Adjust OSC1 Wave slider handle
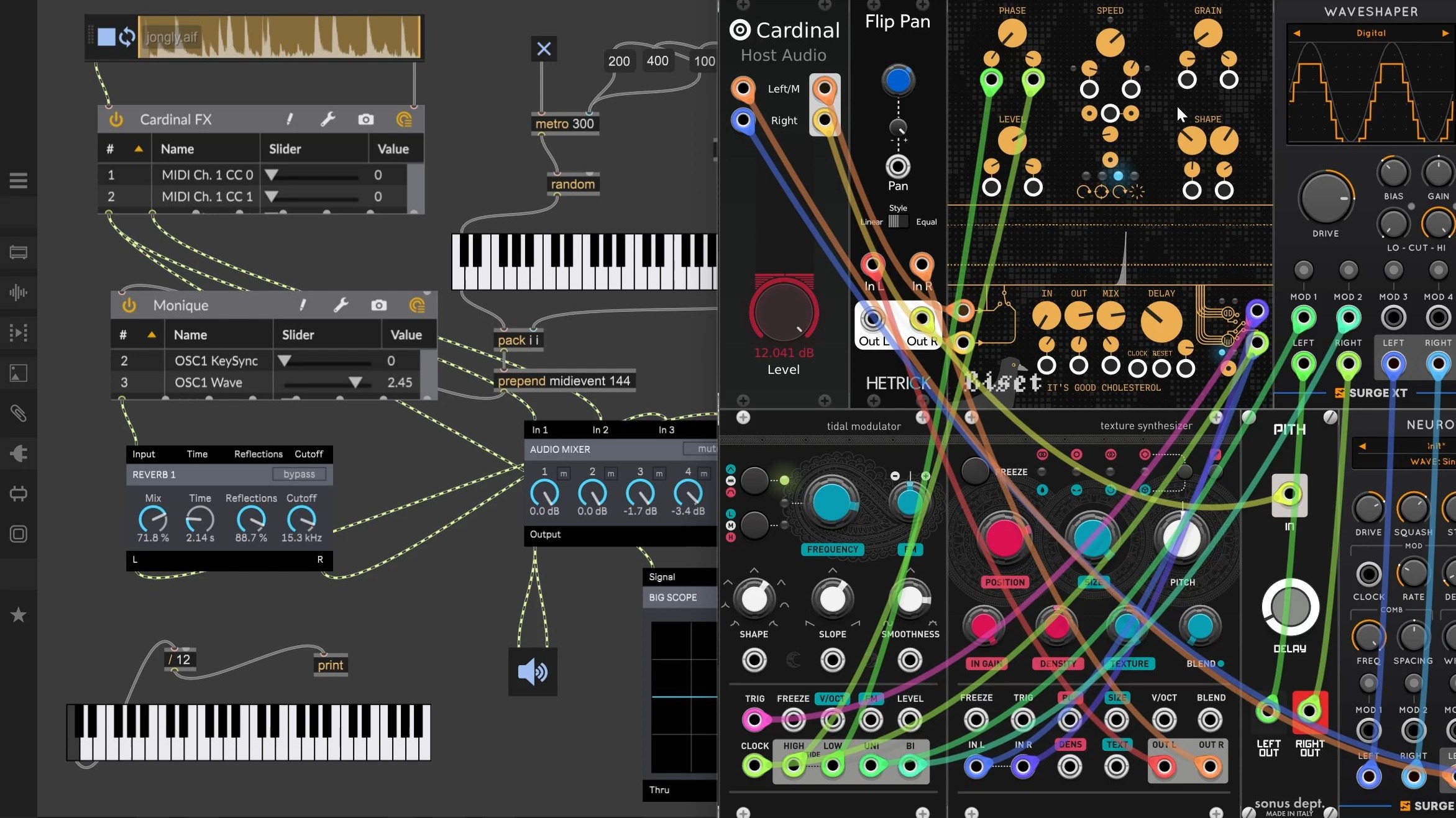 click(355, 383)
